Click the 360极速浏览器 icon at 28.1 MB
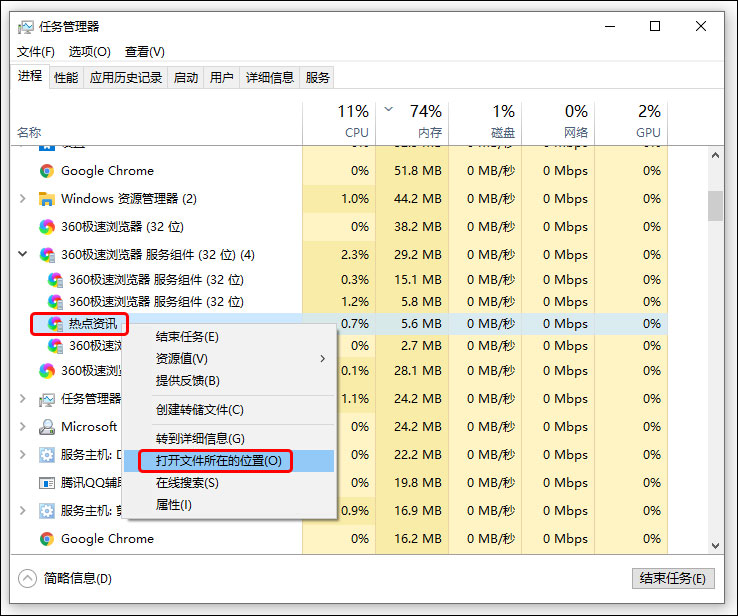 [x=47, y=371]
